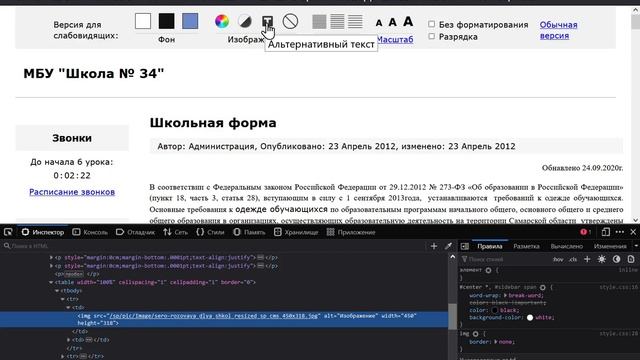
Task: Switch to the Инспектор tab
Action: 43,232
